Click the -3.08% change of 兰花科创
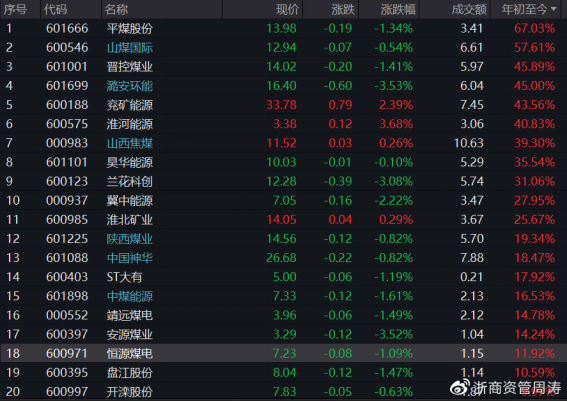Viewport: 567px width, 402px height. (393, 181)
